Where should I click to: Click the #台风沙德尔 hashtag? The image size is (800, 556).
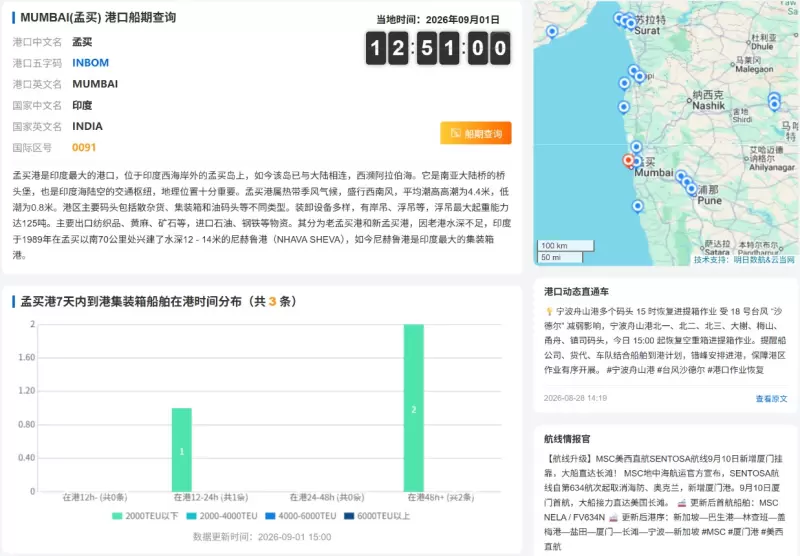click(681, 370)
